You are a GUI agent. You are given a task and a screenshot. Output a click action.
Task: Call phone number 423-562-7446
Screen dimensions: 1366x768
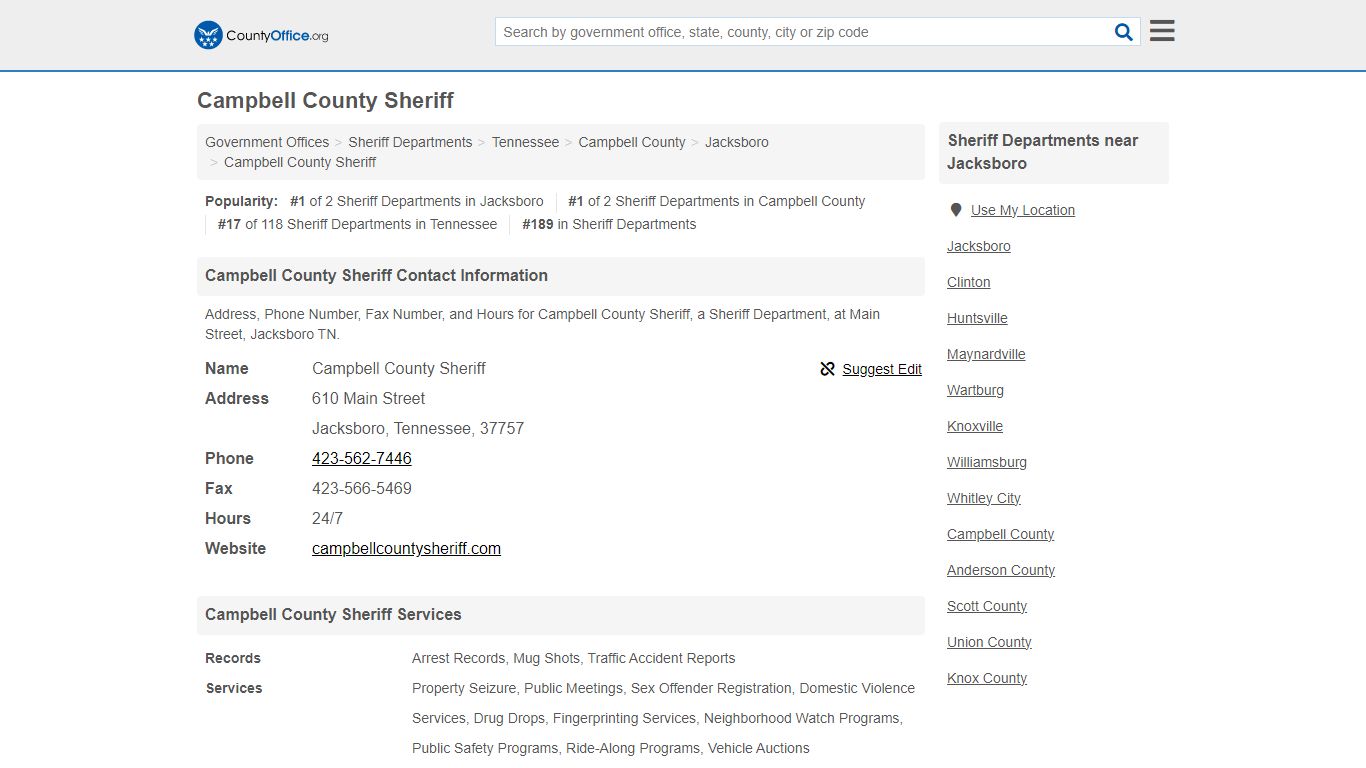(362, 458)
